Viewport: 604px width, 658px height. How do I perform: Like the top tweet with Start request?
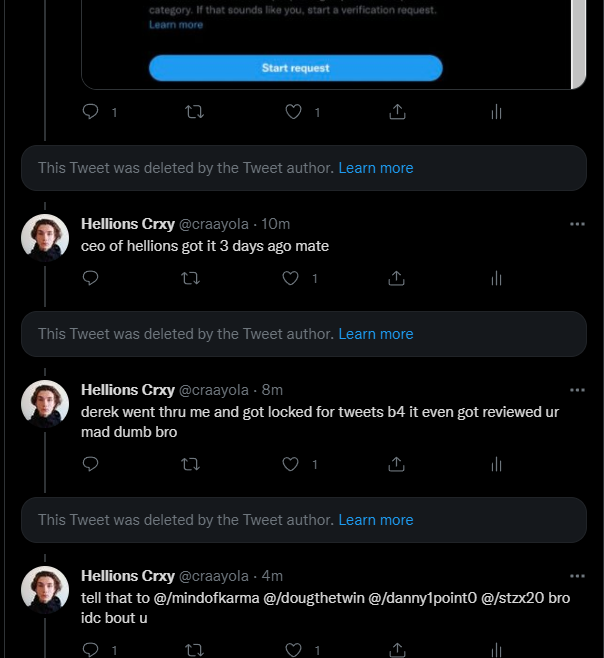click(293, 112)
